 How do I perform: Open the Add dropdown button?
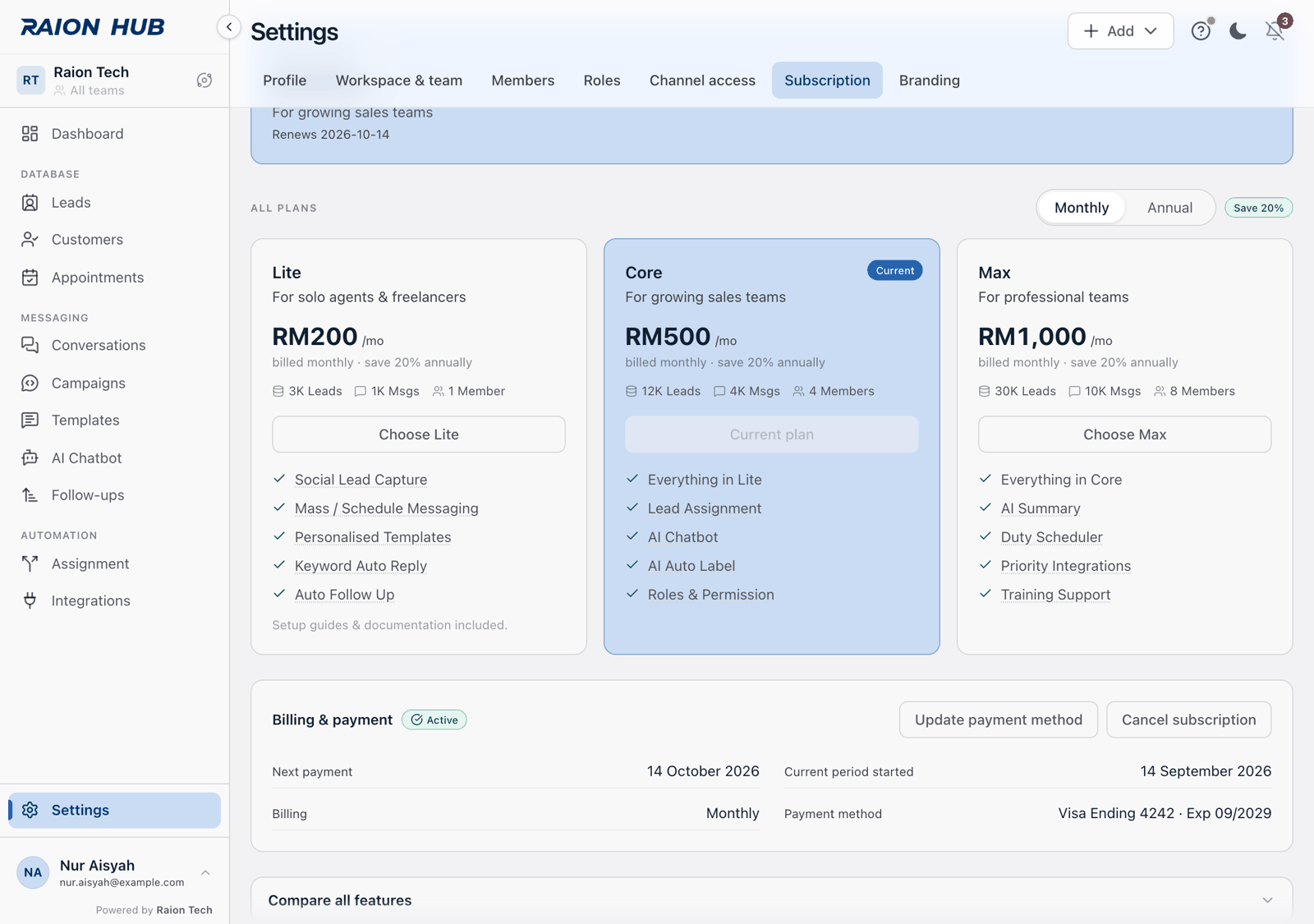pos(1120,31)
